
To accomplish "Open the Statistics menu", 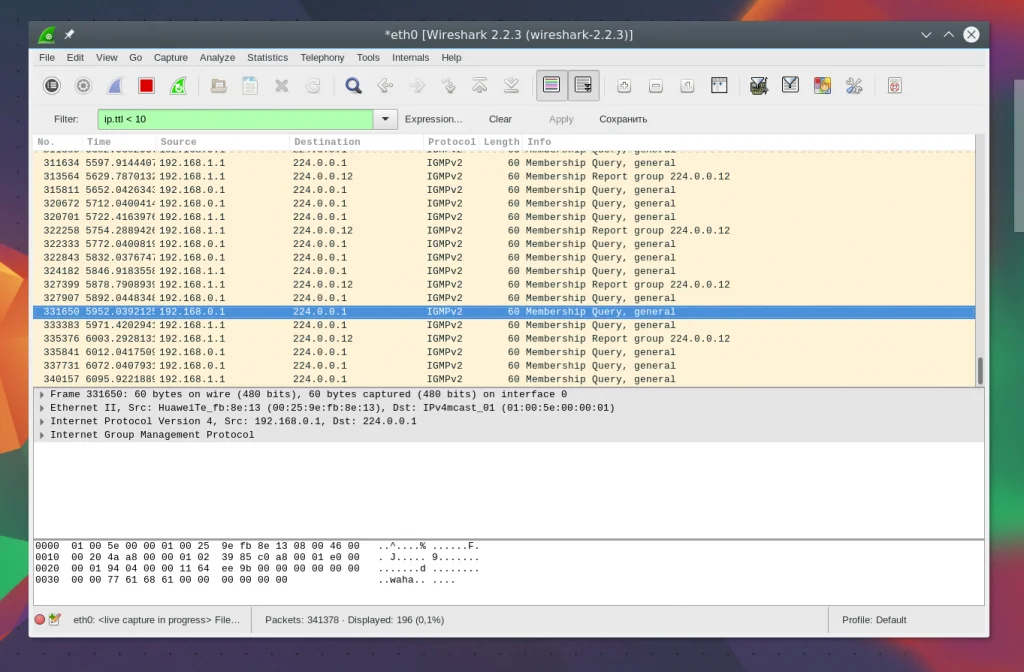I will 267,58.
